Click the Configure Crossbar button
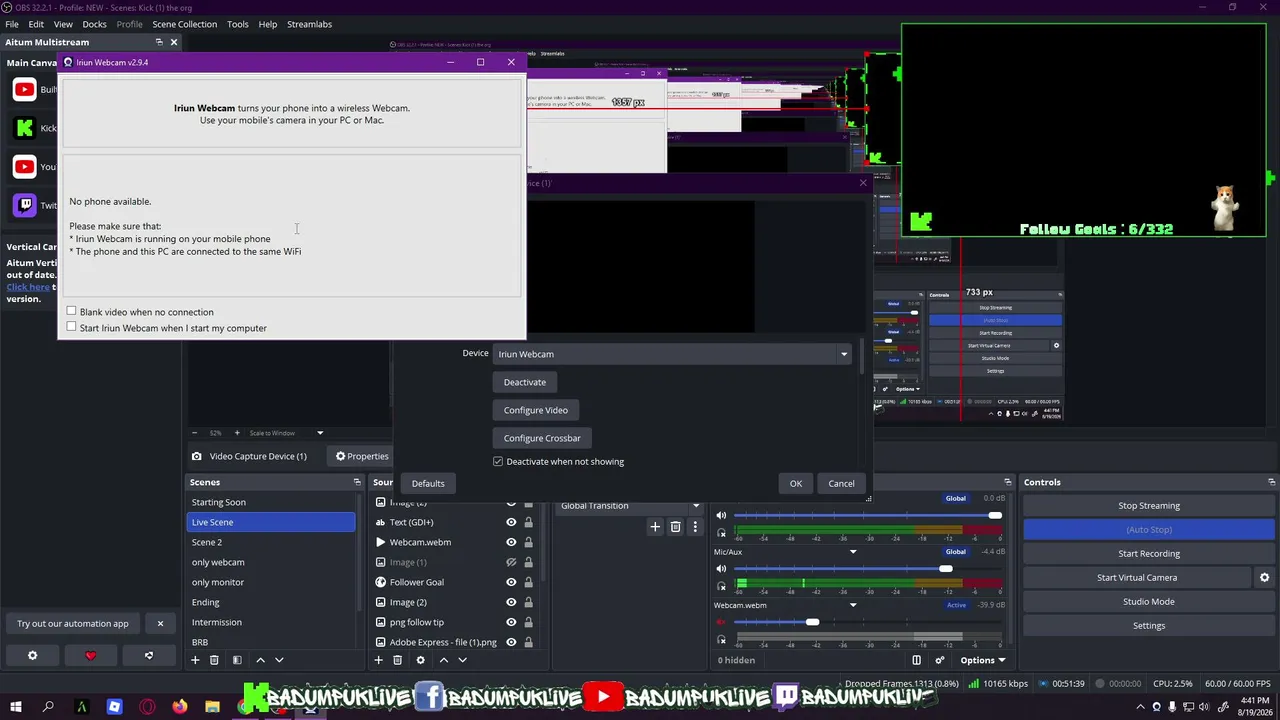The width and height of the screenshot is (1280, 720). click(x=542, y=438)
